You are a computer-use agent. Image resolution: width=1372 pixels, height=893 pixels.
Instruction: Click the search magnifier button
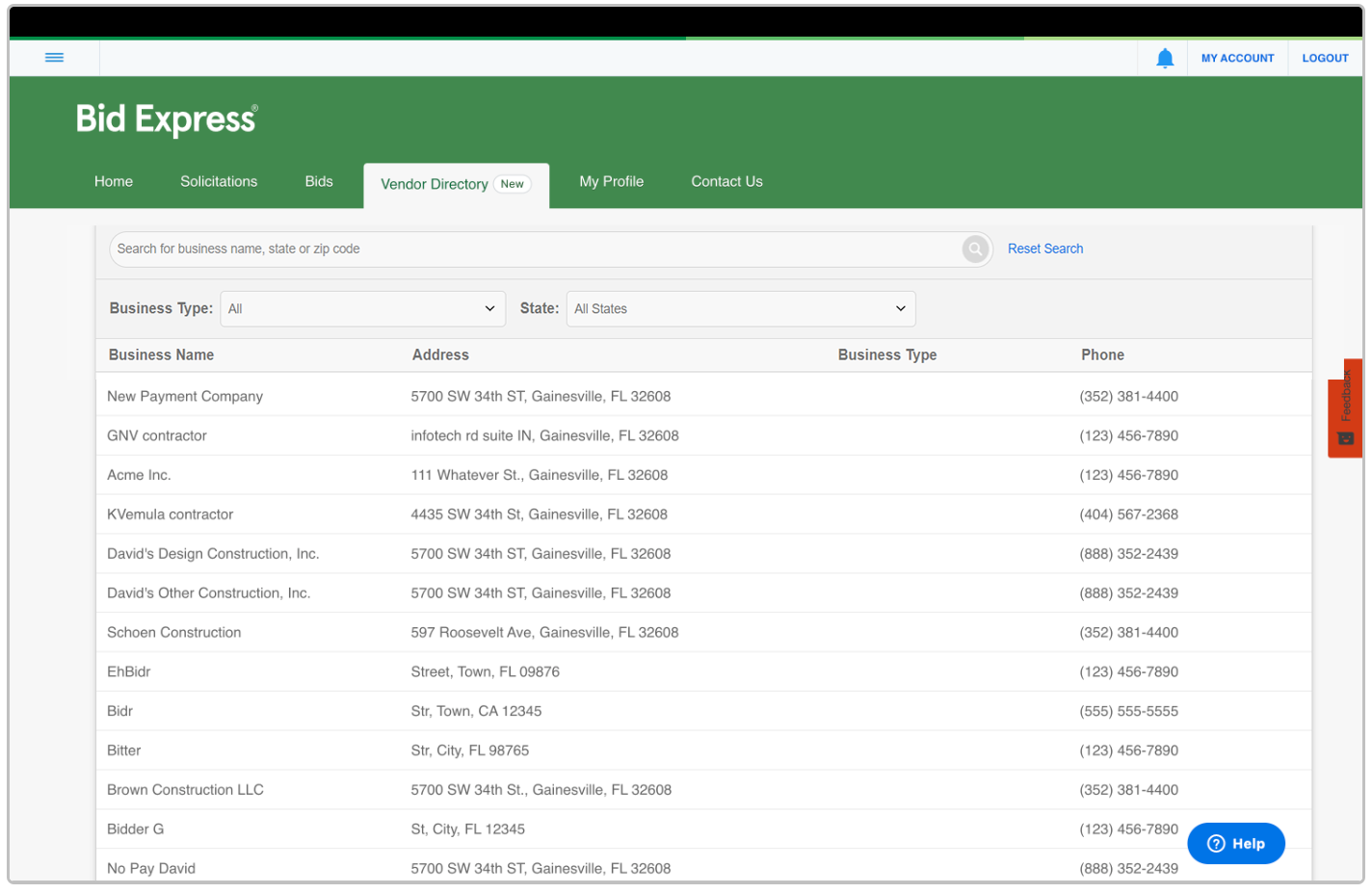point(975,250)
